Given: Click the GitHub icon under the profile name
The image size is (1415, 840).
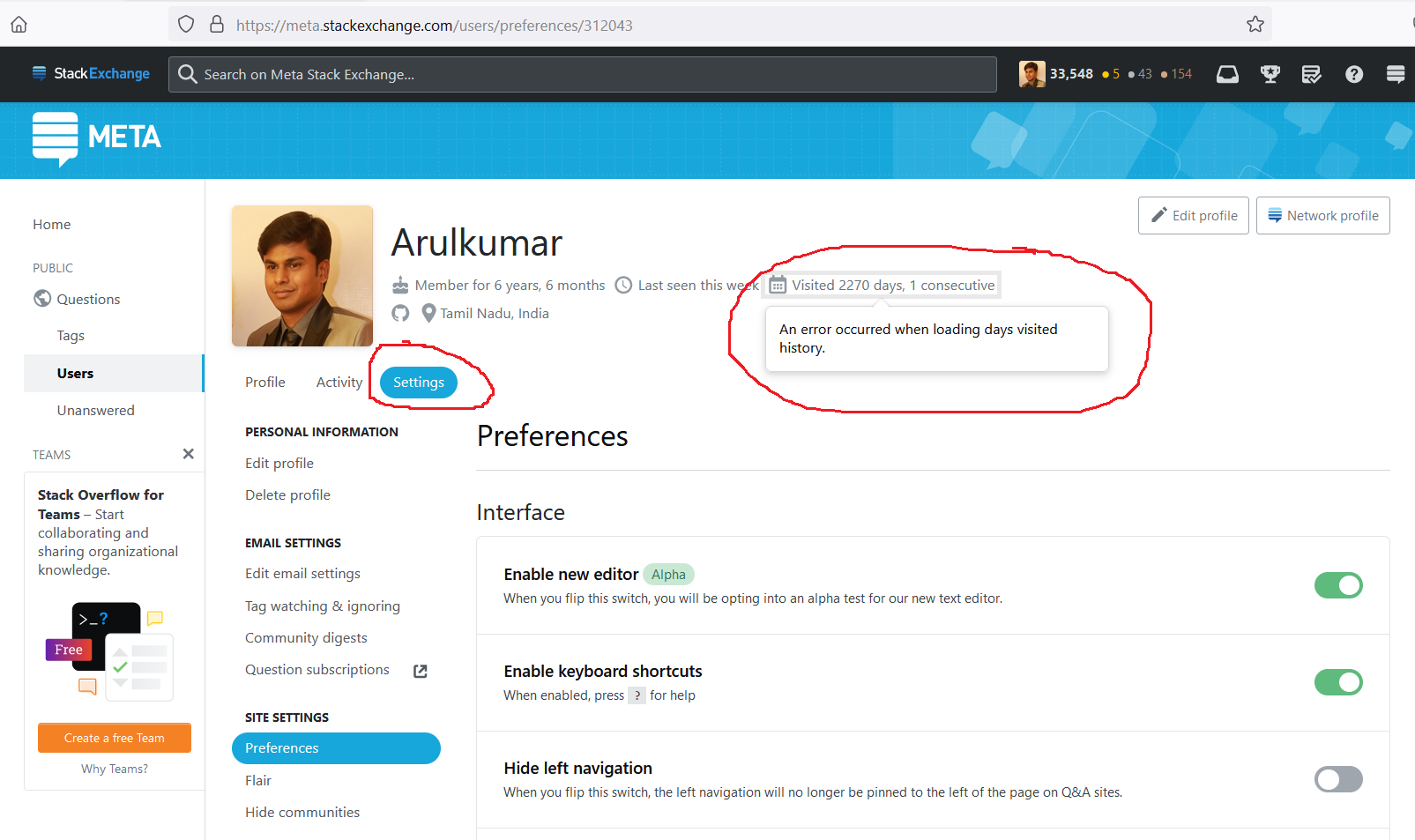Looking at the screenshot, I should (x=400, y=313).
